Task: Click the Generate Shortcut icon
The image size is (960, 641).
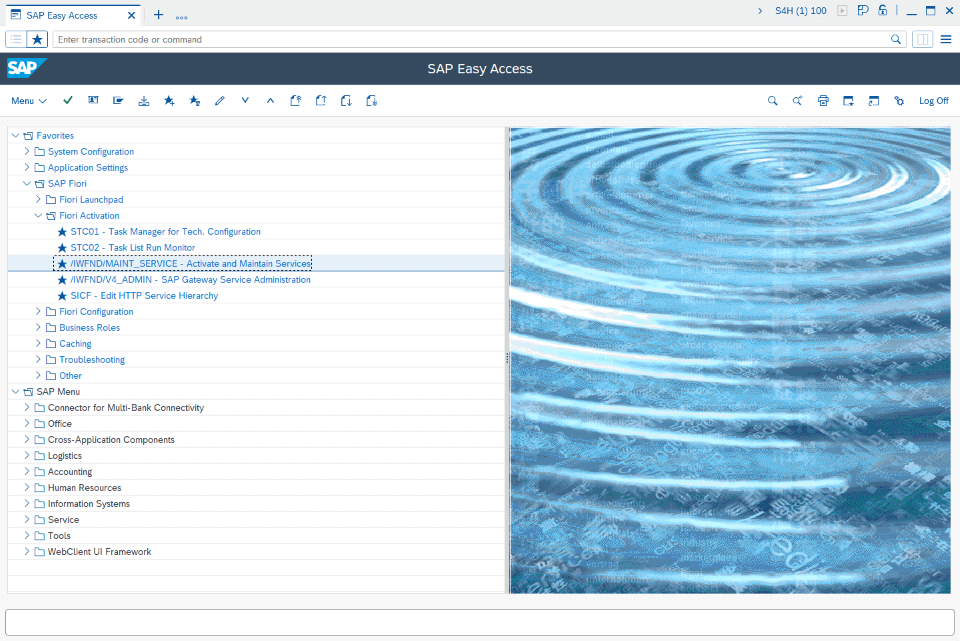Action: coord(873,100)
